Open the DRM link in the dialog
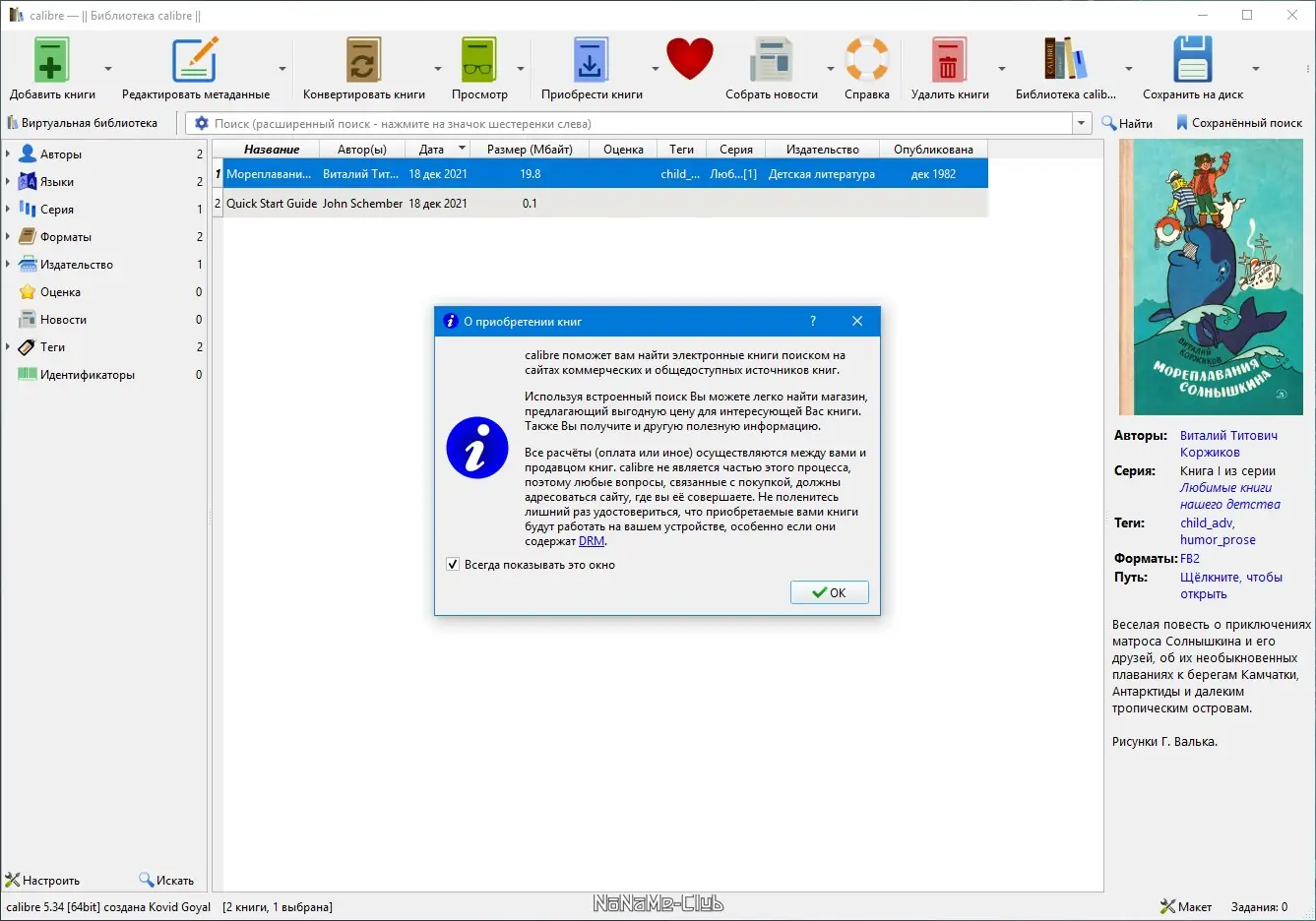Screen dimensions: 1316x921 [x=592, y=541]
